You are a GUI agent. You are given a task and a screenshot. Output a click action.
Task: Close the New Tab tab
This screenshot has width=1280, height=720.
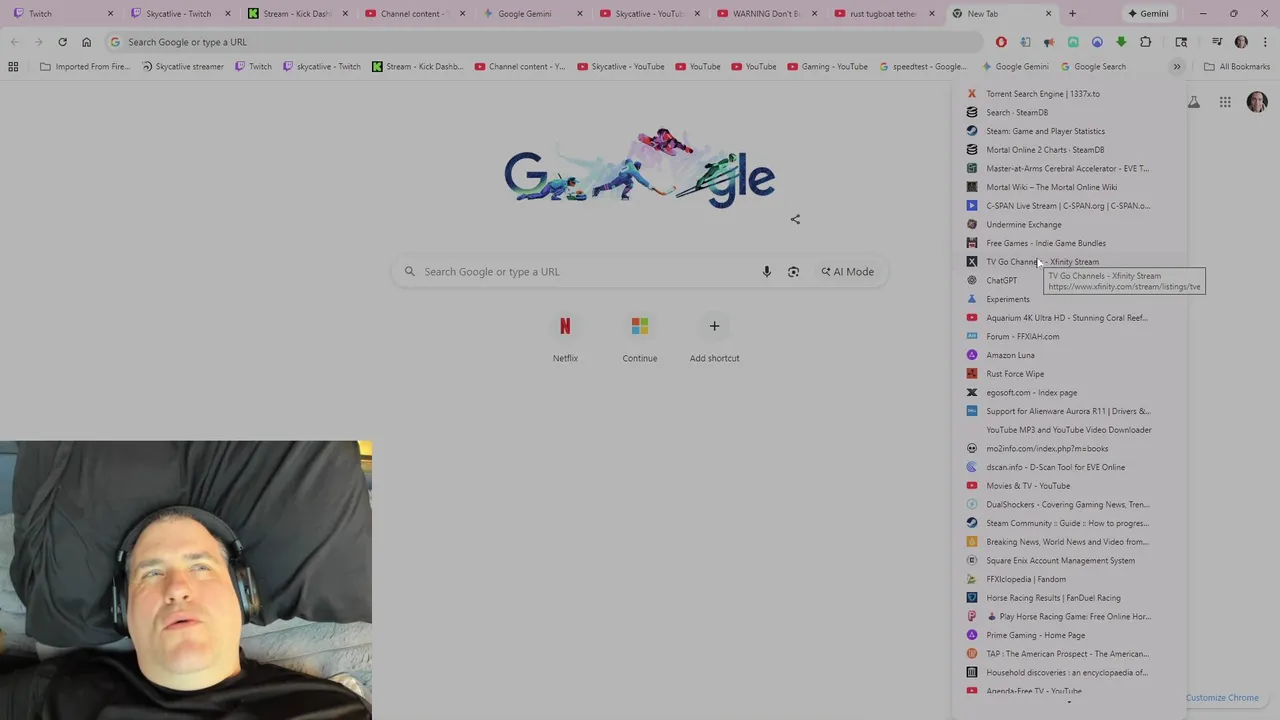(x=1048, y=14)
